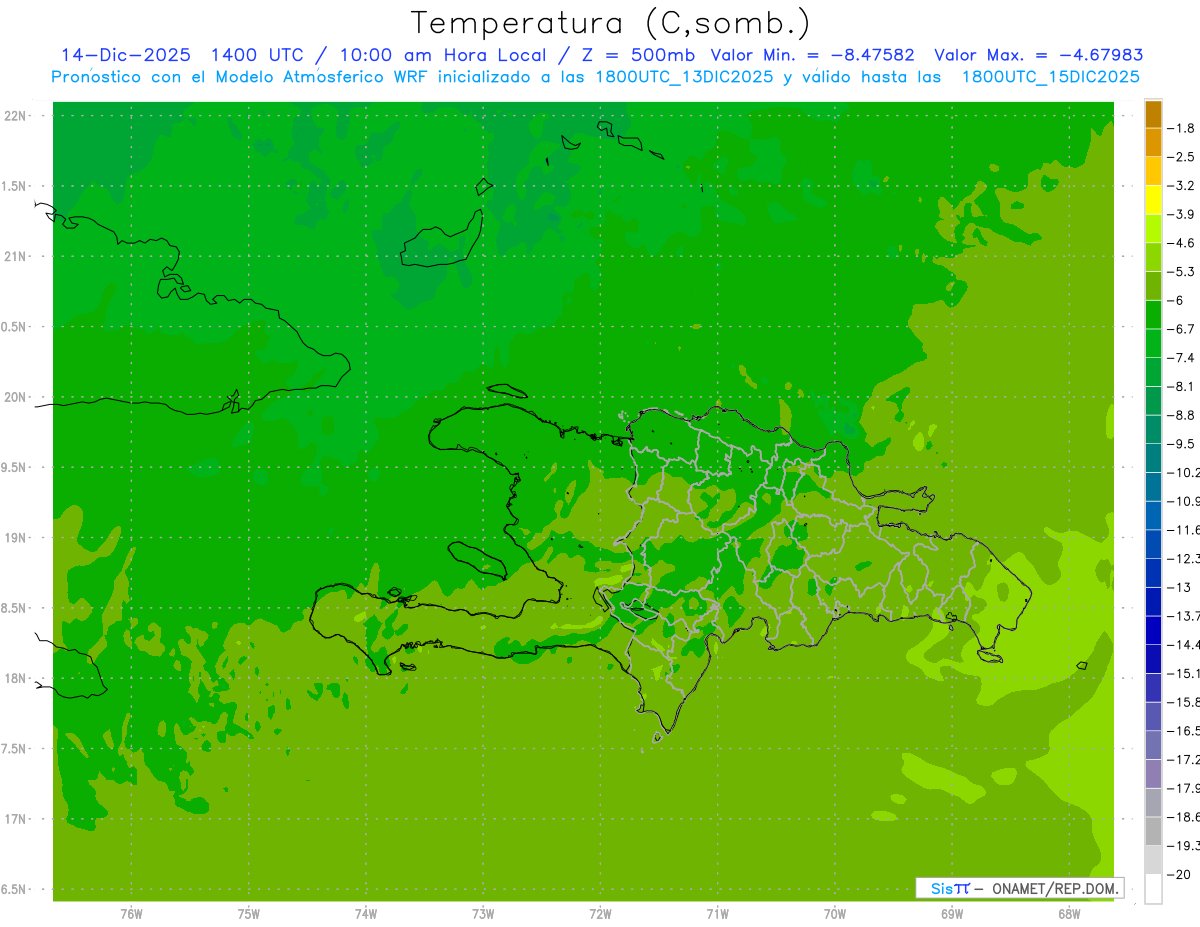The width and height of the screenshot is (1200, 927).
Task: Click the 'Valor Min. = -8.47582' text
Action: [811, 55]
